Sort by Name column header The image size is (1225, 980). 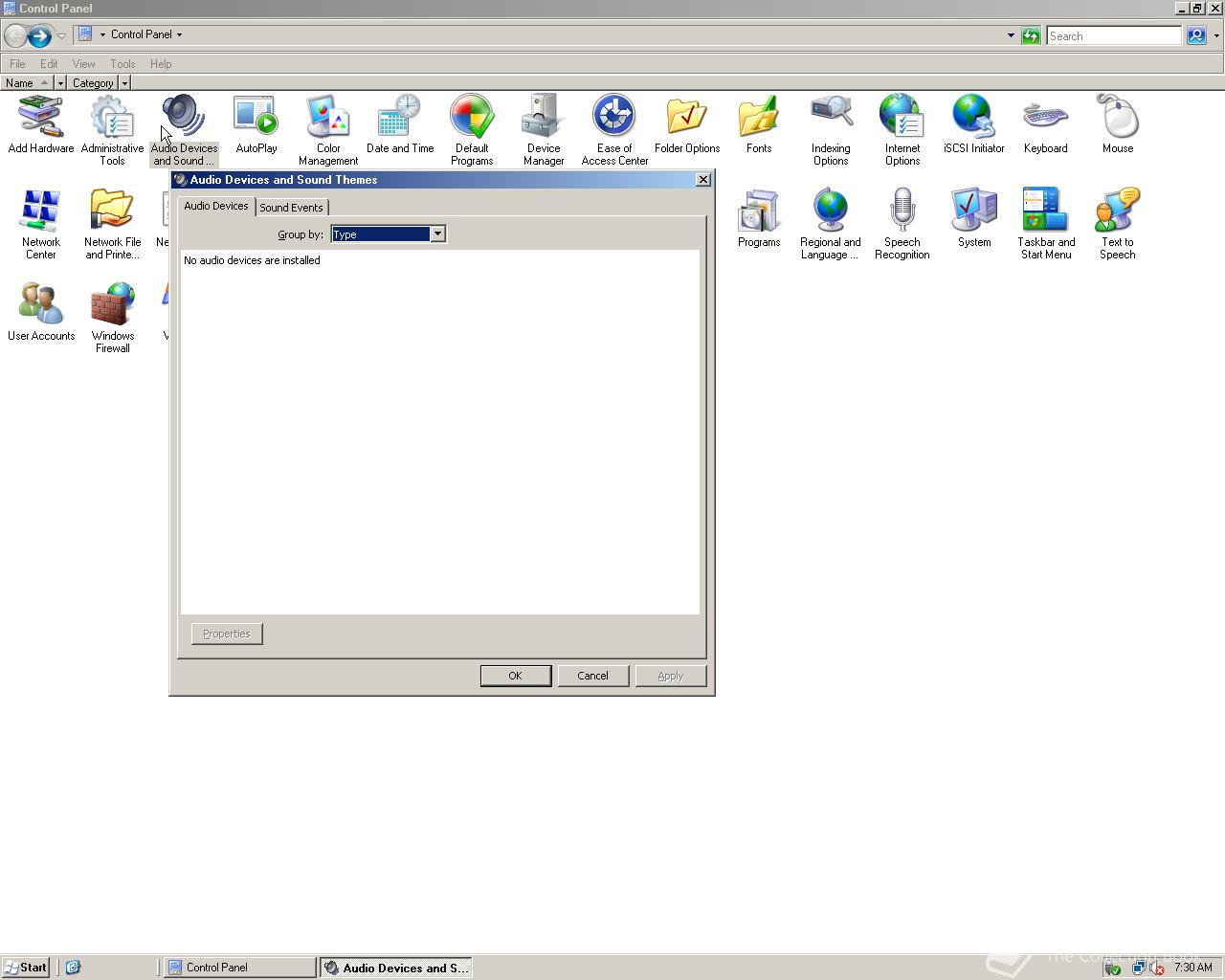tap(26, 83)
